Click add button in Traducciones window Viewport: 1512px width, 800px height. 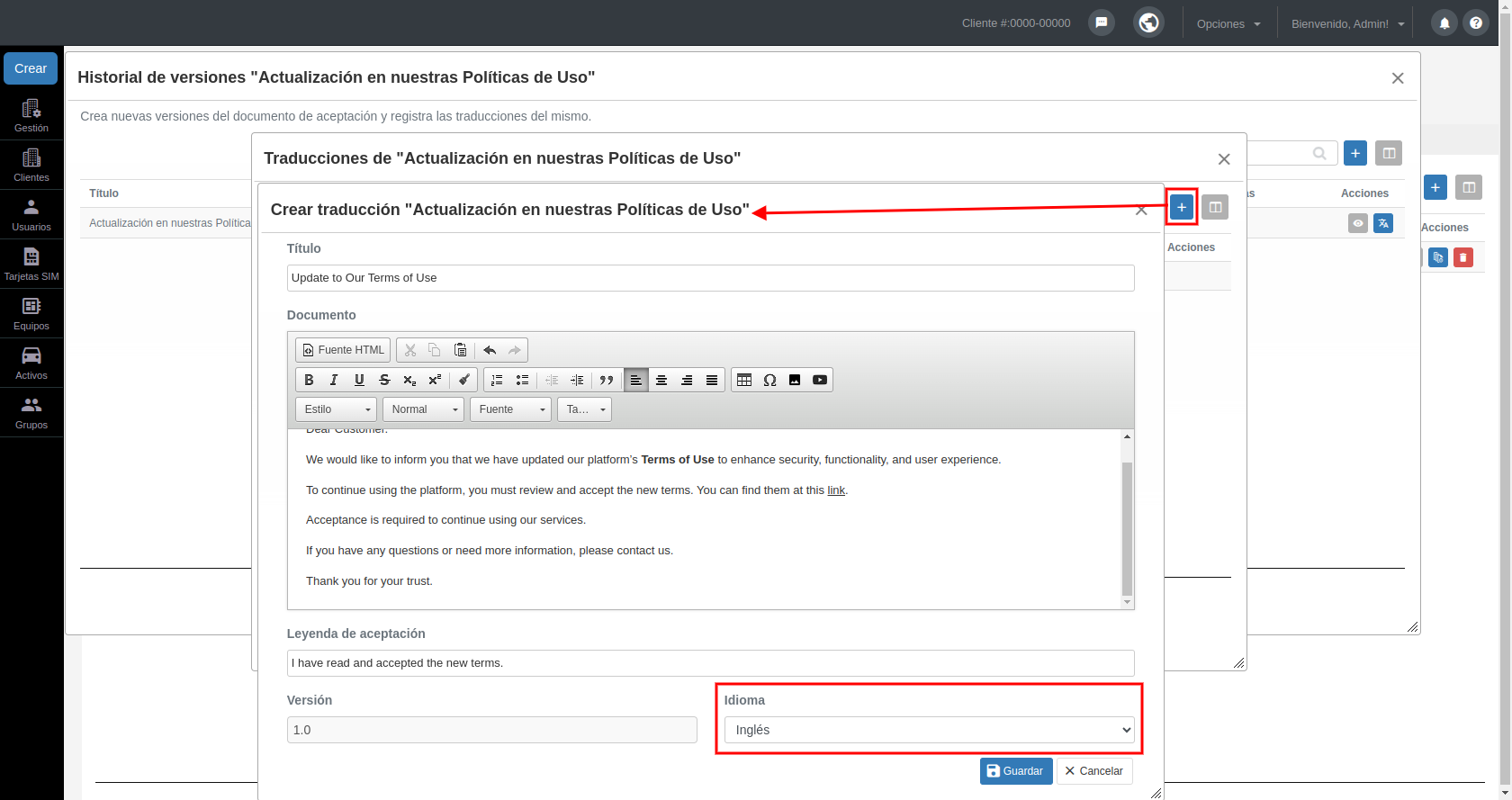(1182, 208)
